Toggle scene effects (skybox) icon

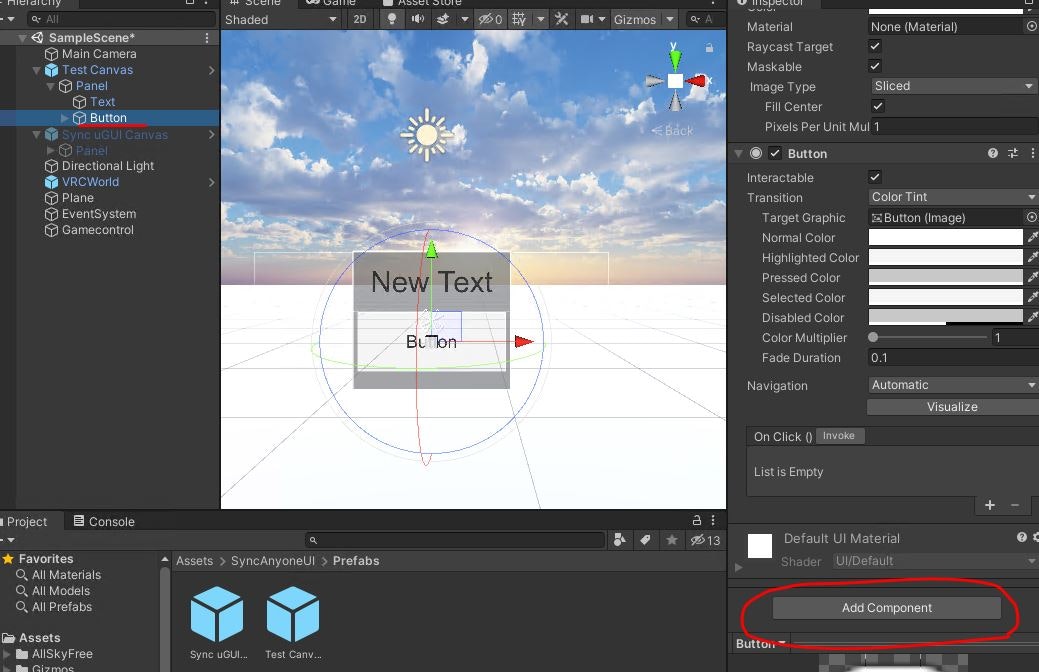click(443, 19)
